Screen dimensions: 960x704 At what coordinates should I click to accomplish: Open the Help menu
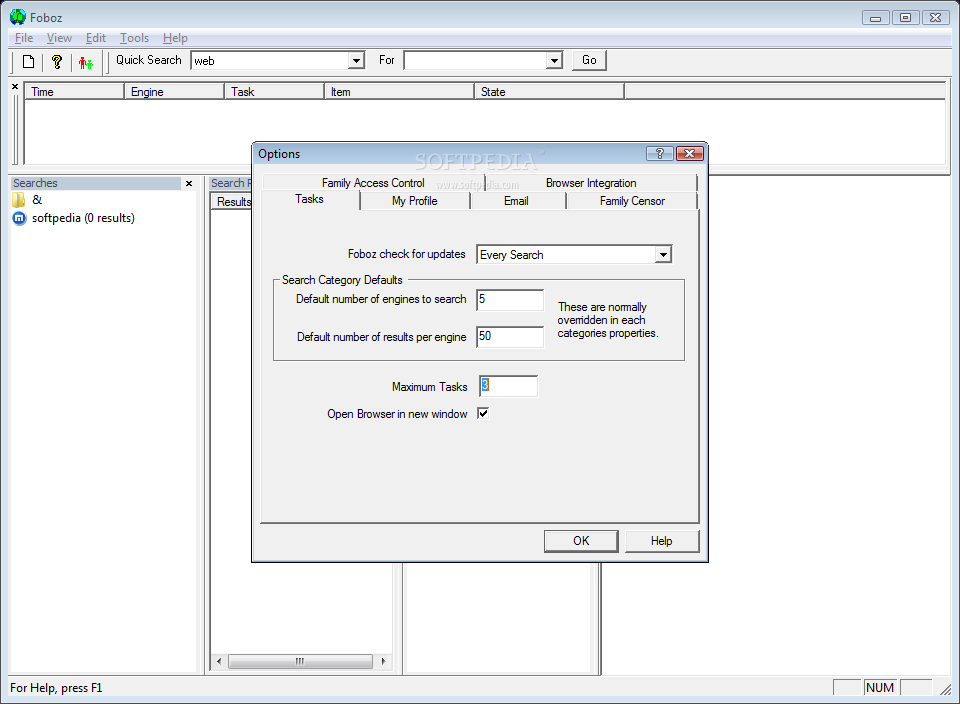click(x=175, y=38)
